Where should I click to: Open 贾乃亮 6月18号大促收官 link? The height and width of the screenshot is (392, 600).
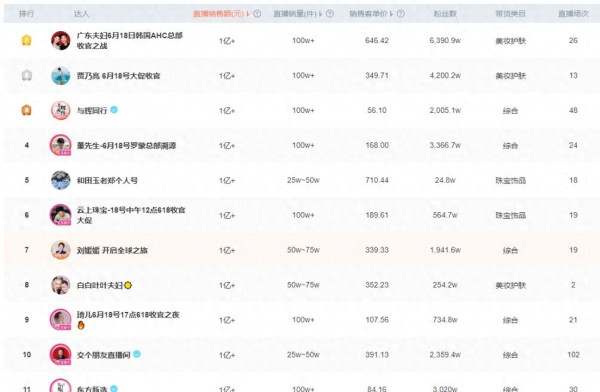[x=119, y=76]
